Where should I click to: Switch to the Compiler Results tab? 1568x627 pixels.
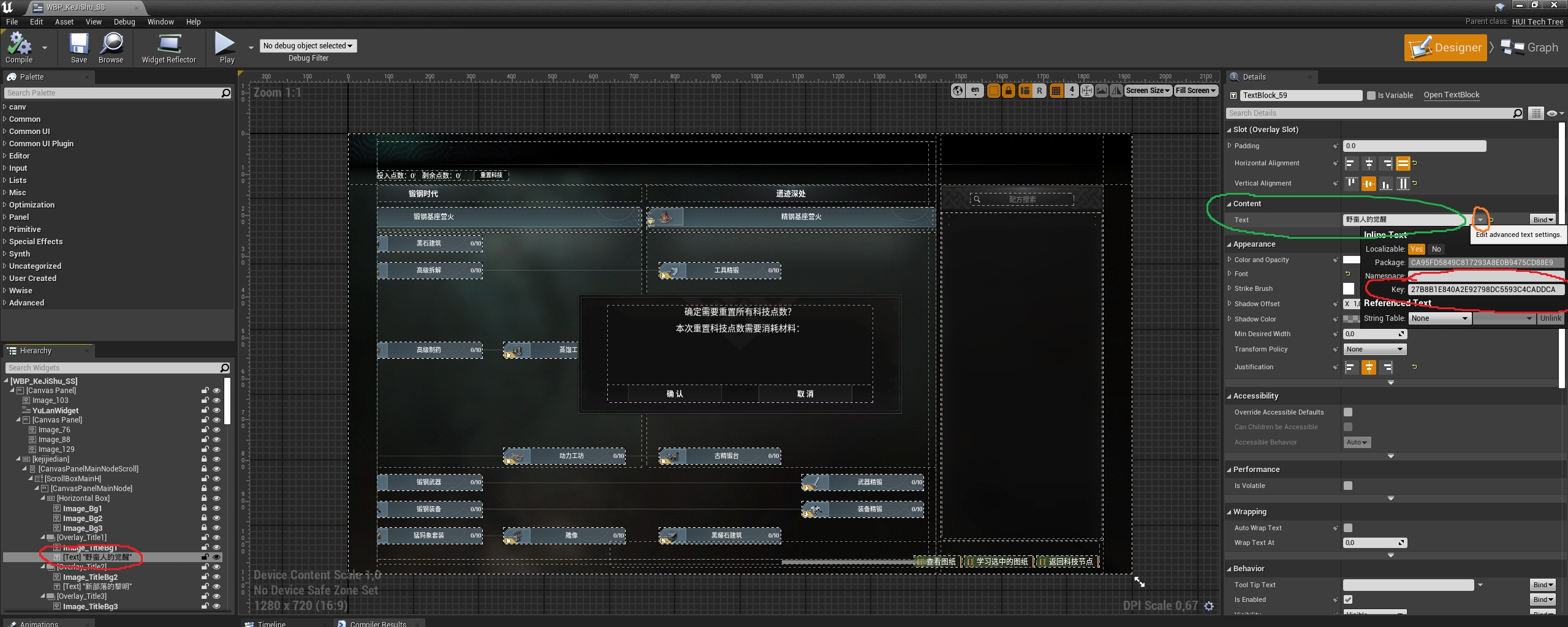(377, 623)
